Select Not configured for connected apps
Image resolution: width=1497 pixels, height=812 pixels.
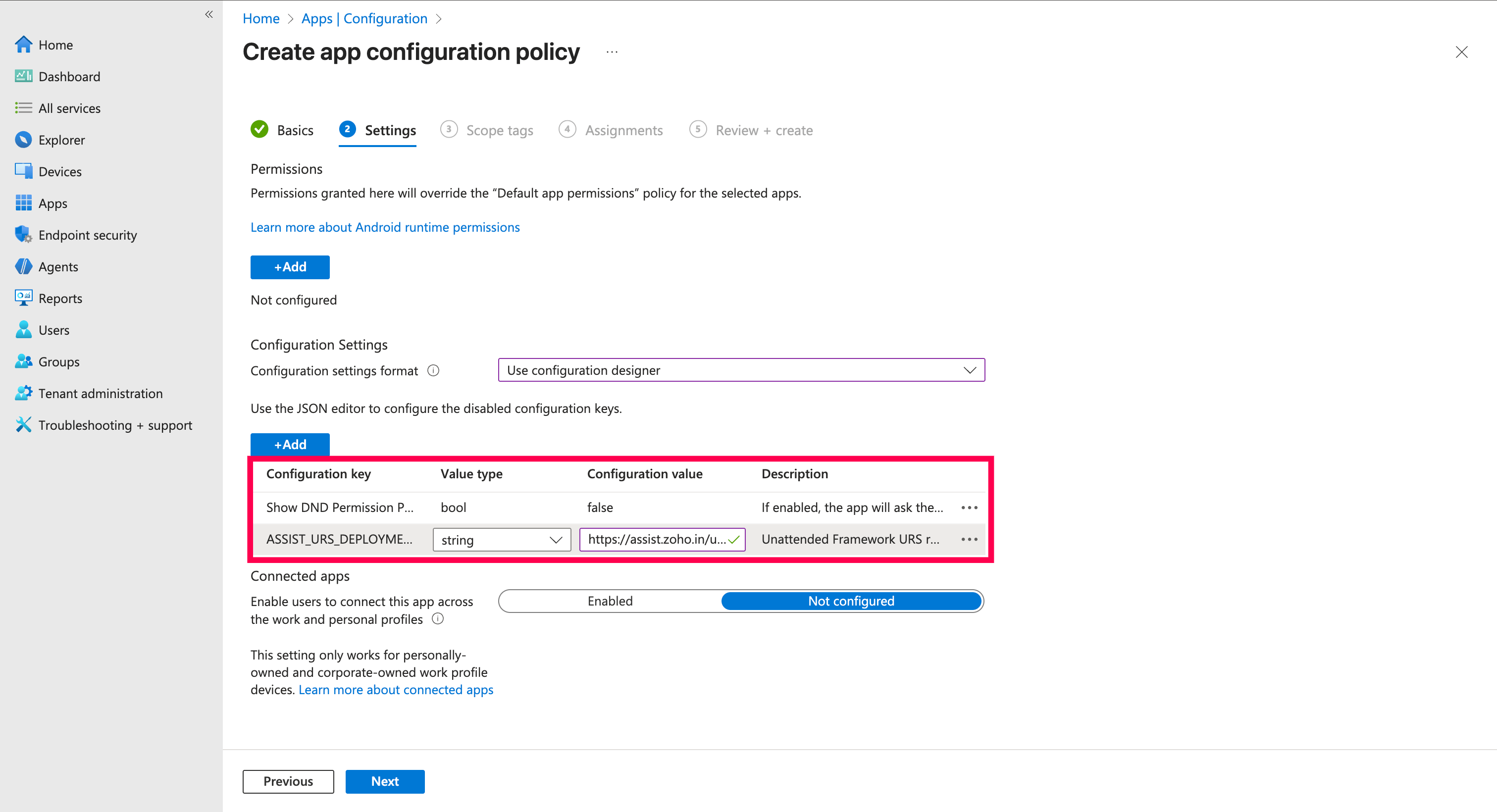[x=851, y=601]
